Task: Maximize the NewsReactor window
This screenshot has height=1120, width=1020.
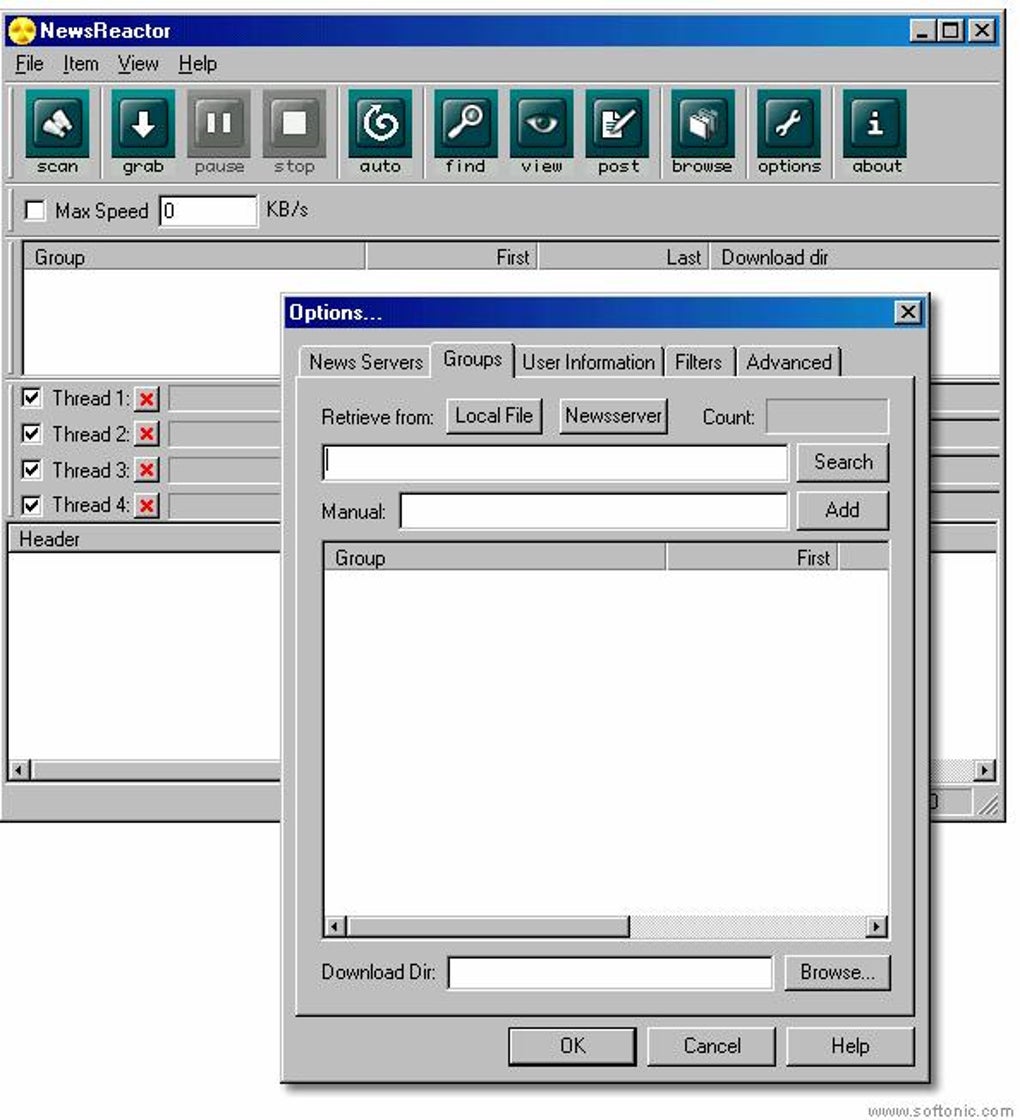Action: pyautogui.click(x=951, y=31)
